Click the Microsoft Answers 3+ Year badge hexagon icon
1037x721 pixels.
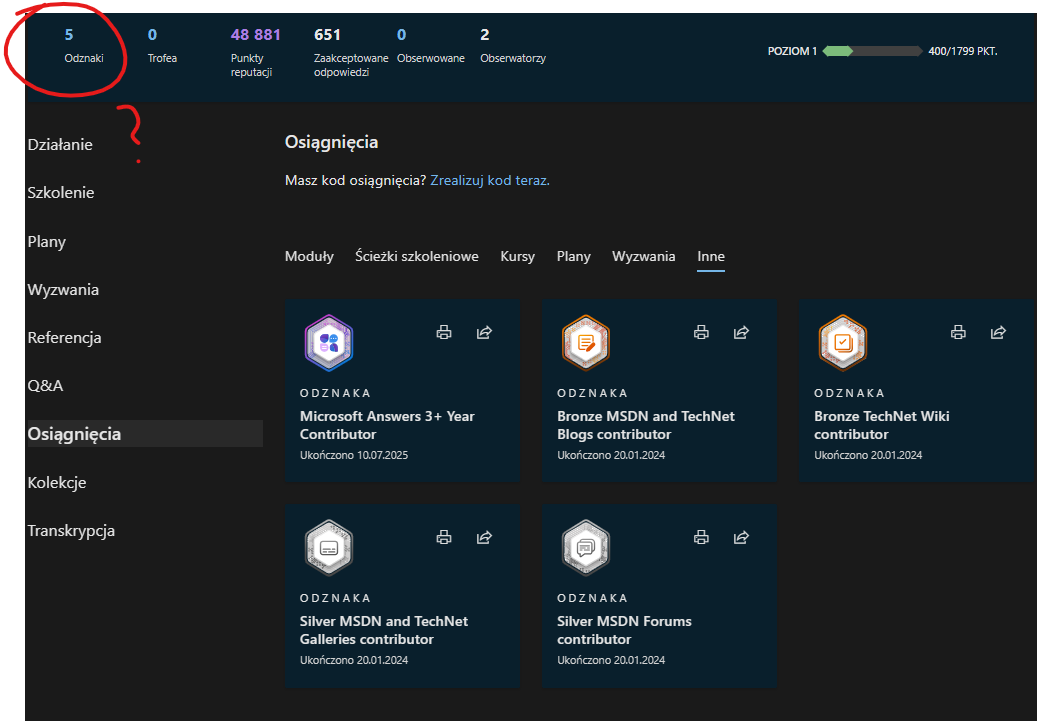329,343
